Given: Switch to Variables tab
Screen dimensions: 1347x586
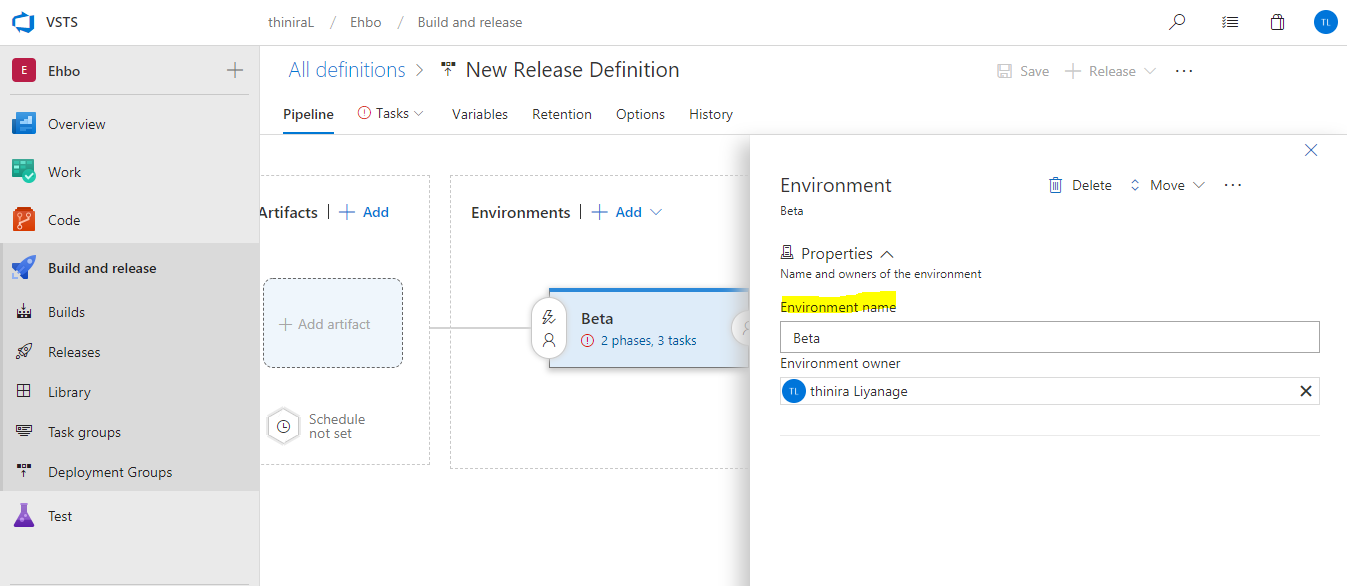Looking at the screenshot, I should [x=480, y=114].
